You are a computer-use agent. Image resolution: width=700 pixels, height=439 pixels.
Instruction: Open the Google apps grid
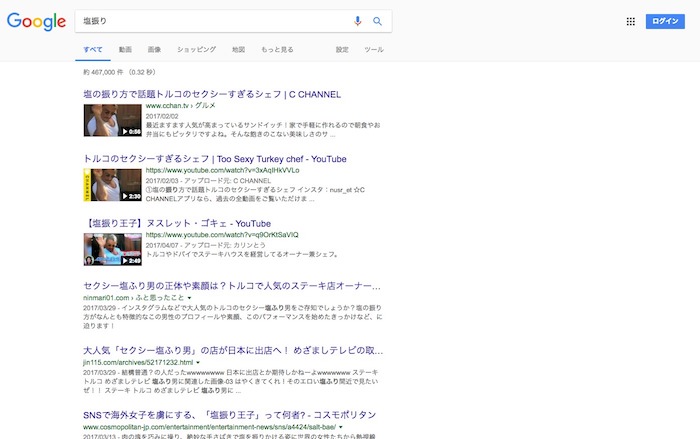(630, 21)
